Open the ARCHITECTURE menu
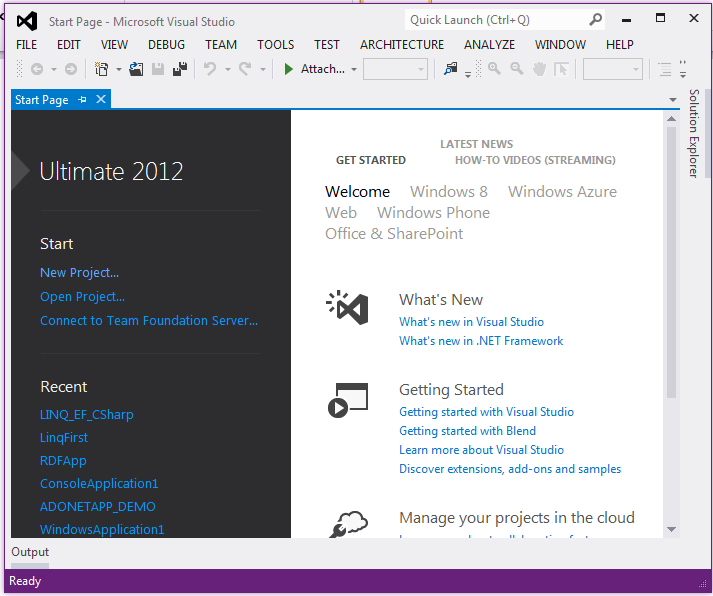The height and width of the screenshot is (596, 713). (x=402, y=45)
